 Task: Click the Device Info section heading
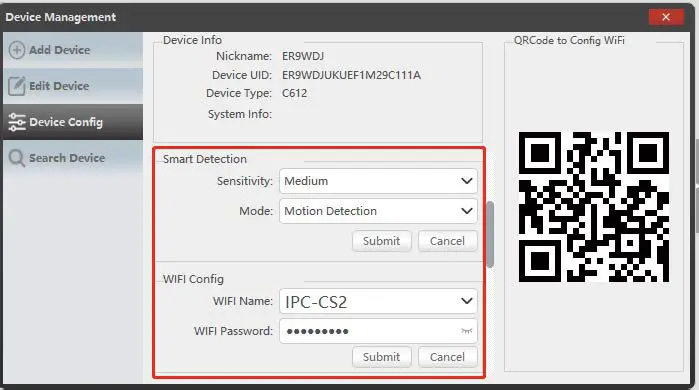pos(192,40)
